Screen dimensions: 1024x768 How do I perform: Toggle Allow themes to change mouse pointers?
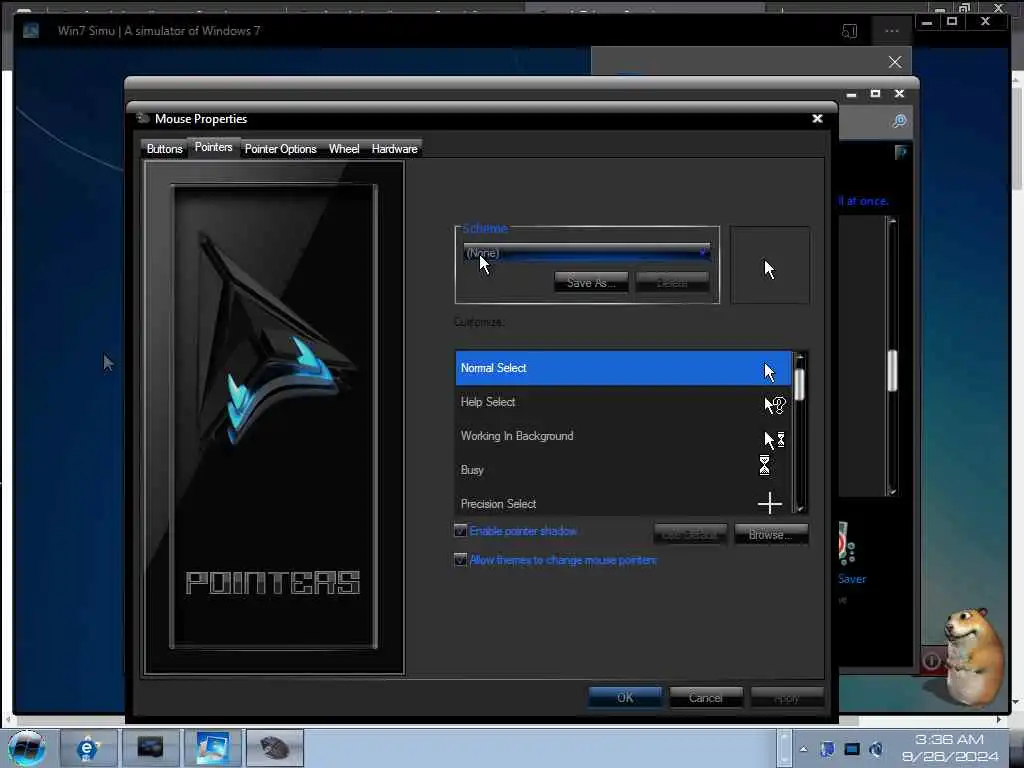click(x=460, y=560)
